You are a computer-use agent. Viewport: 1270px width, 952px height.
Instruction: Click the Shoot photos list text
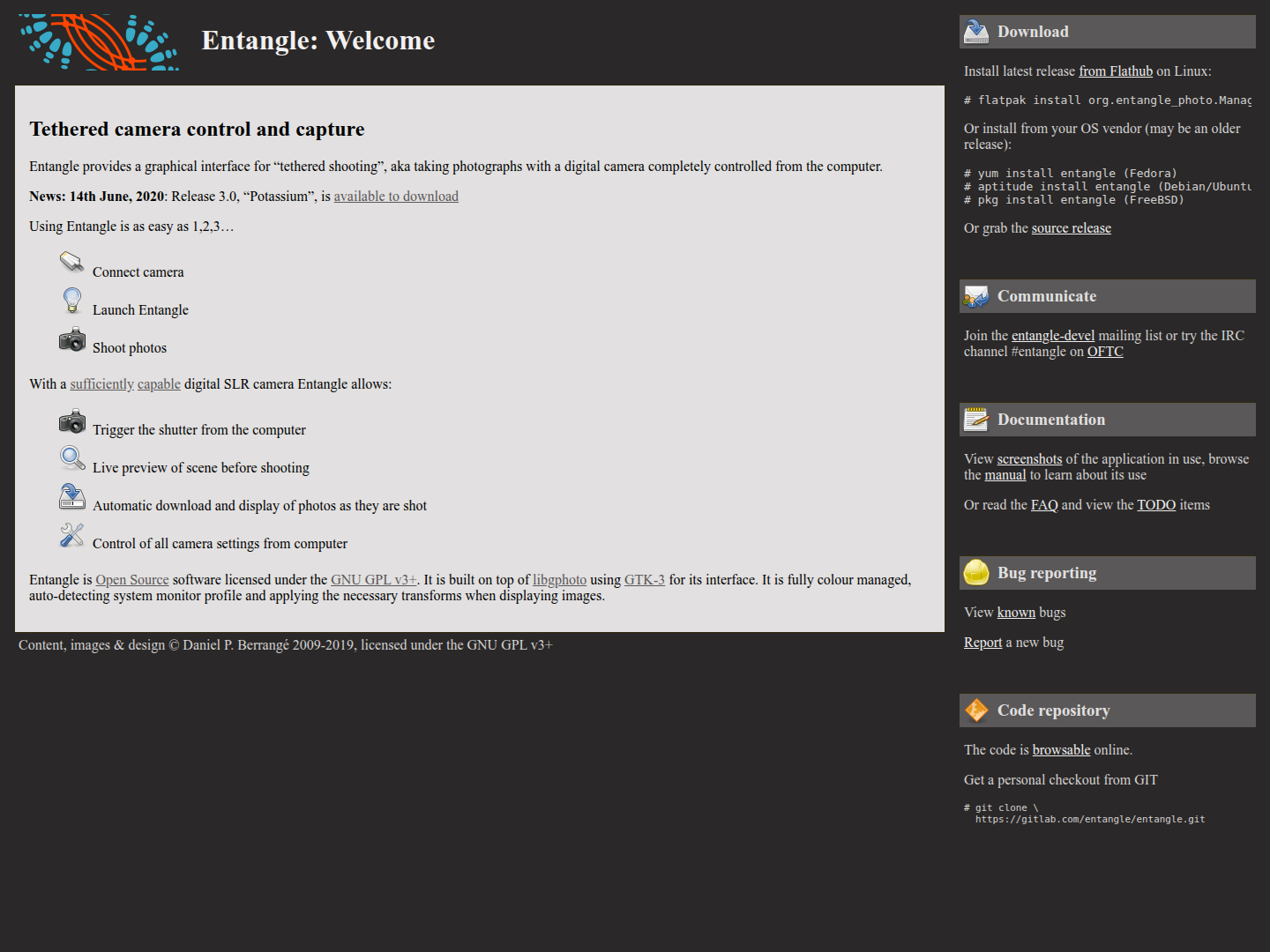coord(130,348)
